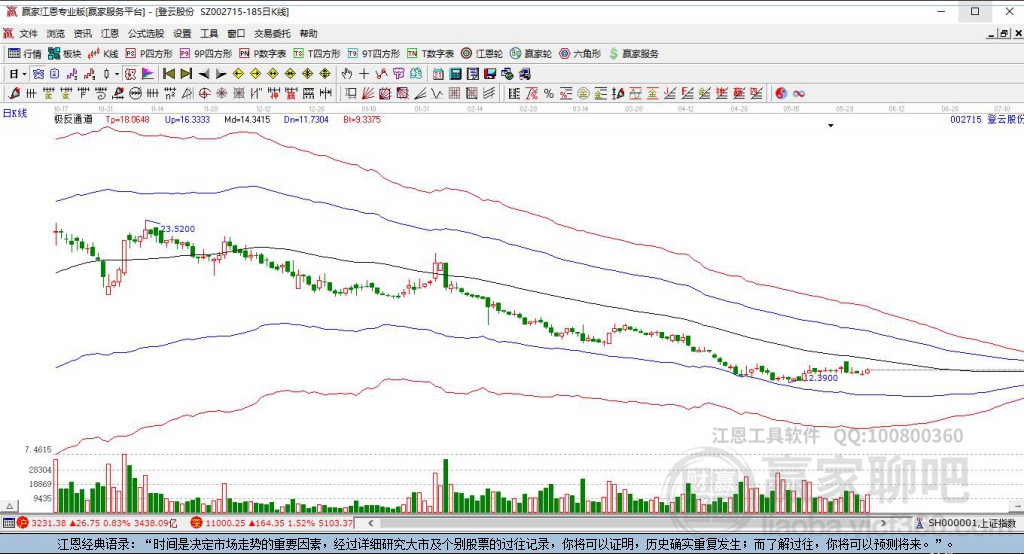Open the 帮助 menu
Screen dimensions: 1024x554
pyautogui.click(x=308, y=33)
